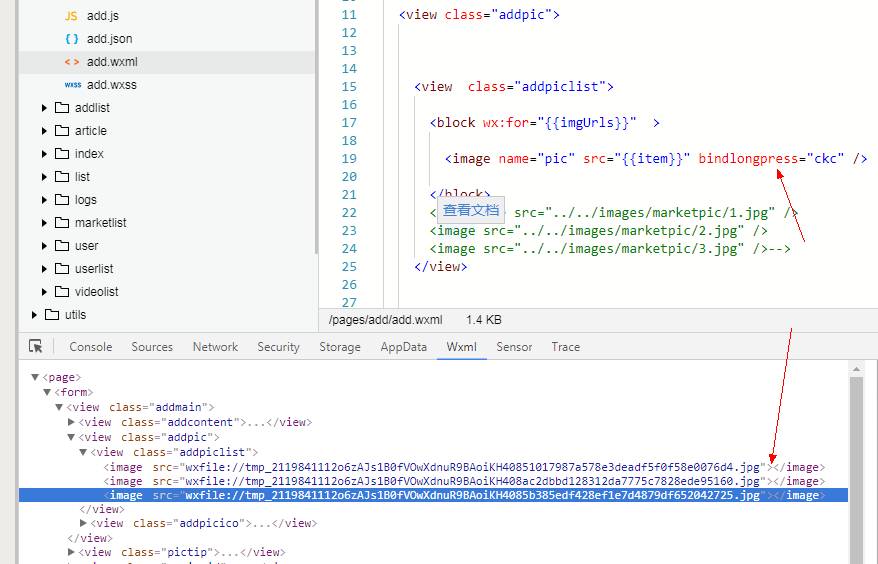Click bindlongpress attribute on line 19
The width and height of the screenshot is (878, 564).
coord(748,159)
